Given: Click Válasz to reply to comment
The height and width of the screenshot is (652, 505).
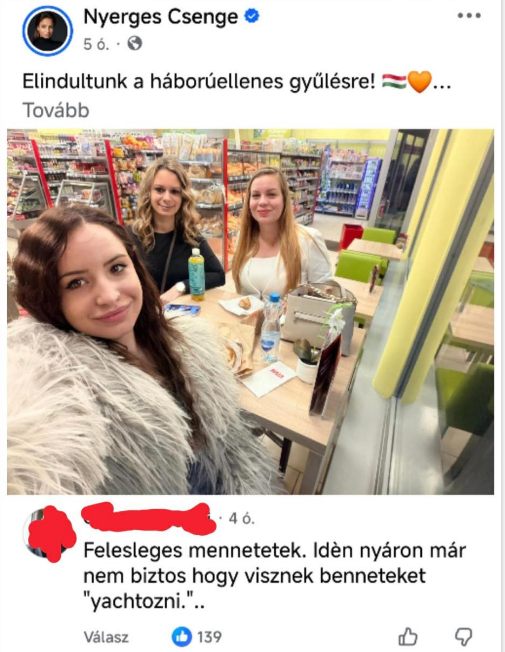Looking at the screenshot, I should (106, 637).
